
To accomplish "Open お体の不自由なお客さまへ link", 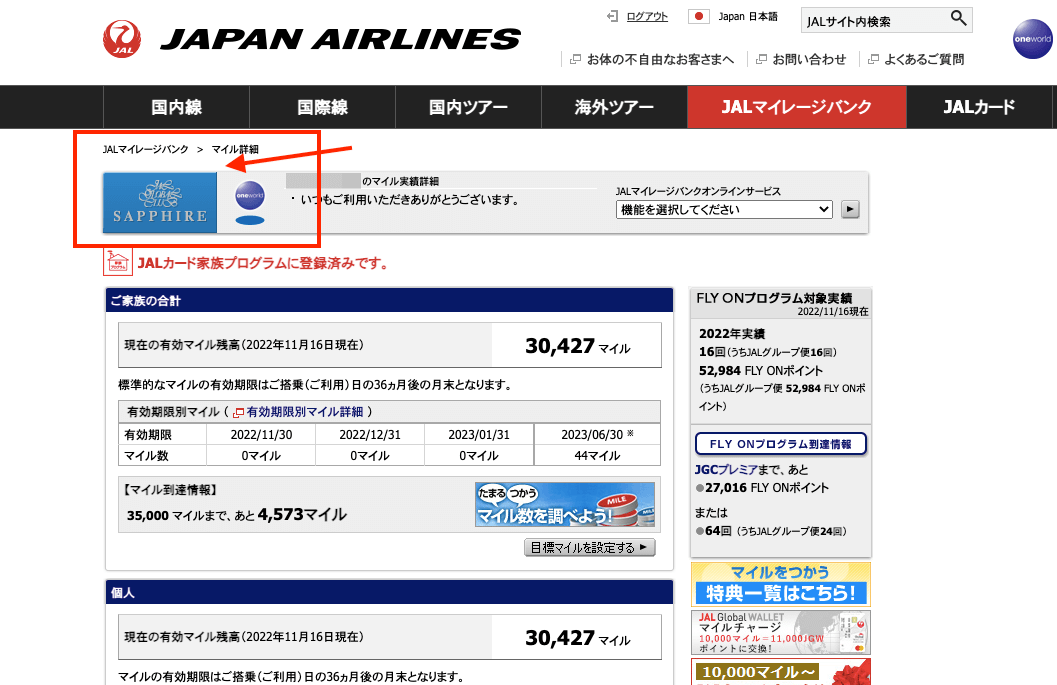I will tap(652, 59).
